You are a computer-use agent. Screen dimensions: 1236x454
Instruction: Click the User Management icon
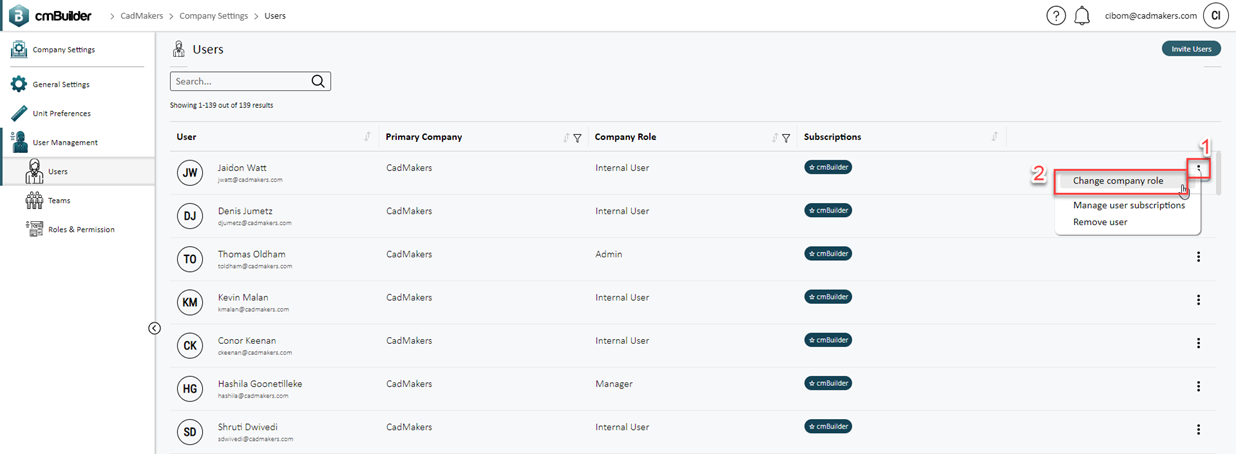coord(19,142)
